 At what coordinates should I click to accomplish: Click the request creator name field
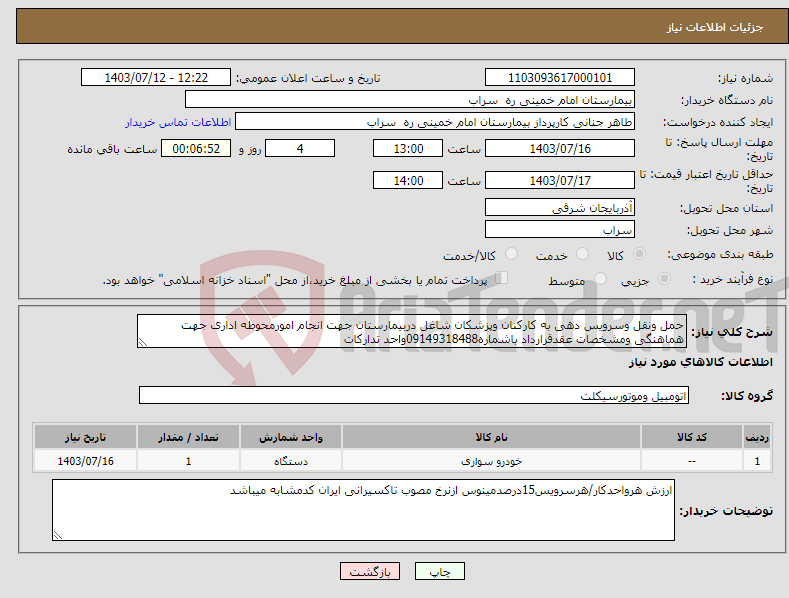(435, 122)
